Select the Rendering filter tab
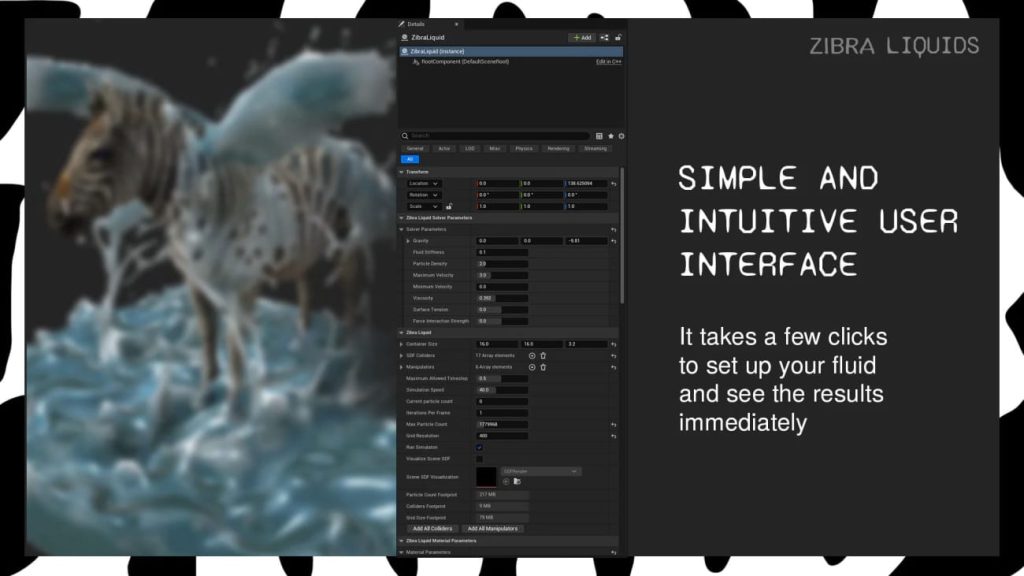 click(558, 149)
